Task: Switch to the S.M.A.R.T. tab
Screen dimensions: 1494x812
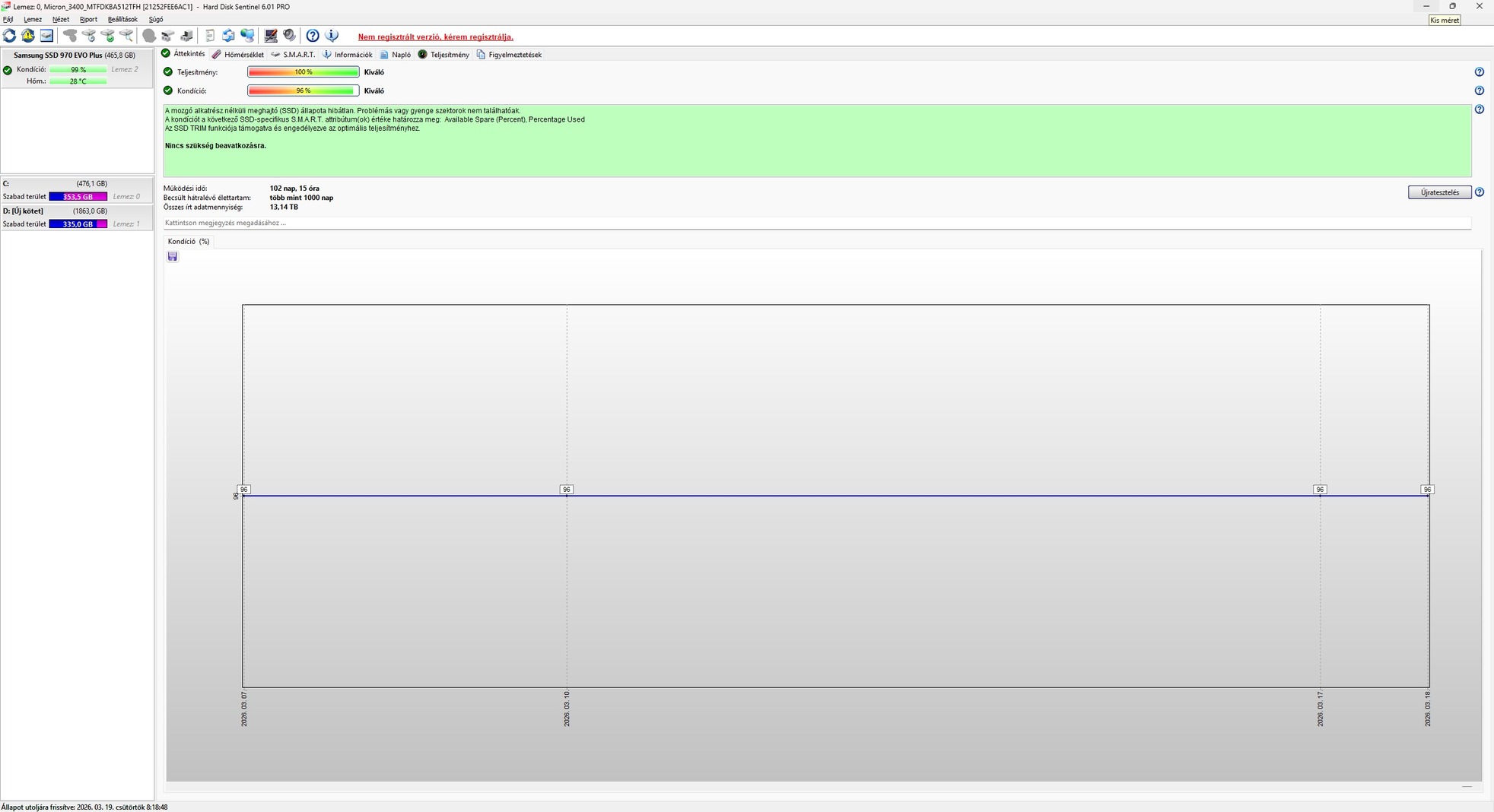Action: click(x=293, y=55)
